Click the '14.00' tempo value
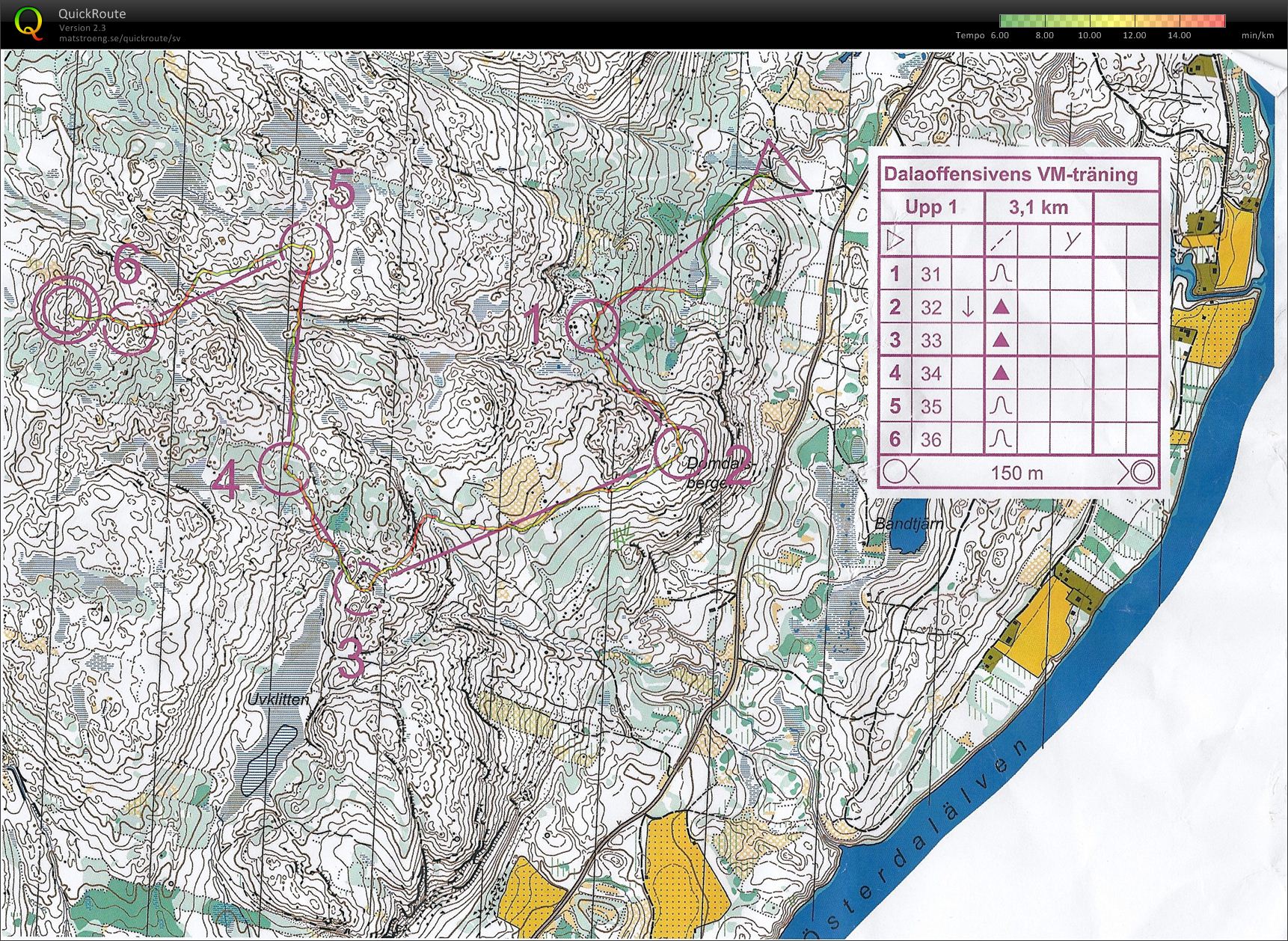Viewport: 1288px width, 941px height. [1179, 35]
